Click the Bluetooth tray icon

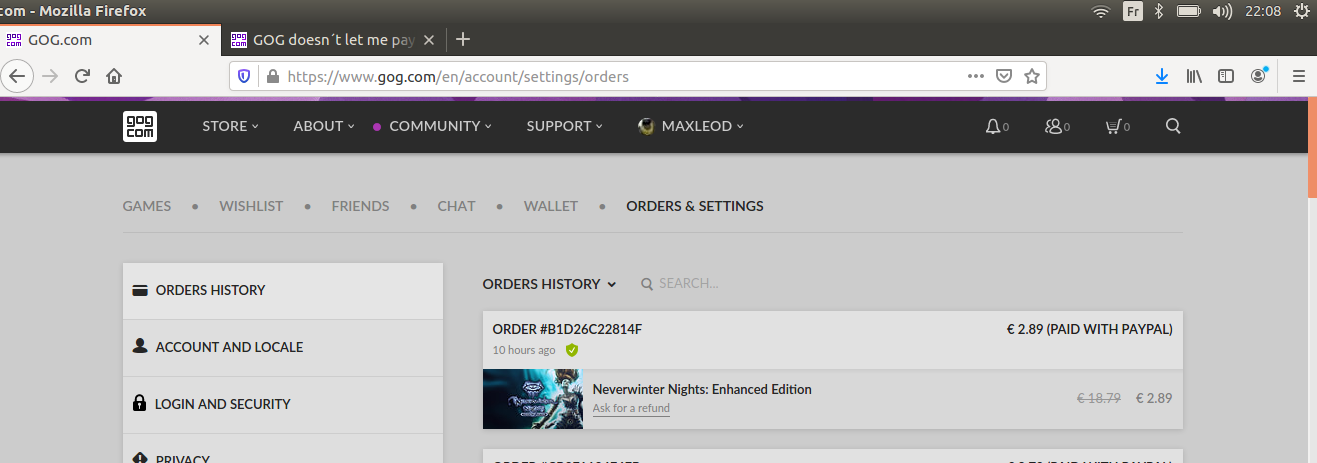pyautogui.click(x=1159, y=11)
